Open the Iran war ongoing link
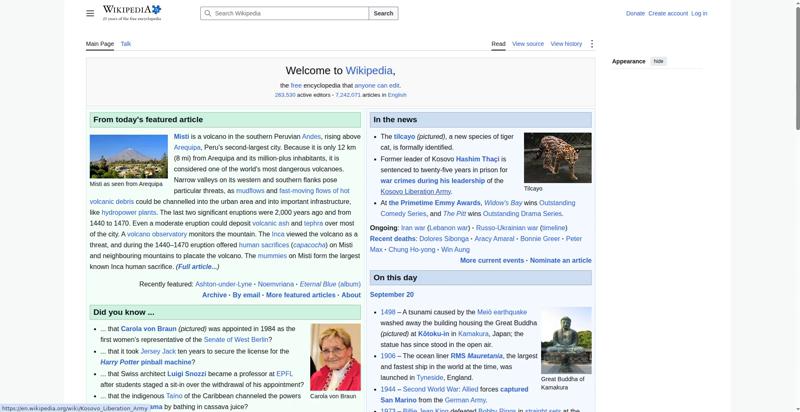800x412 pixels. click(413, 228)
